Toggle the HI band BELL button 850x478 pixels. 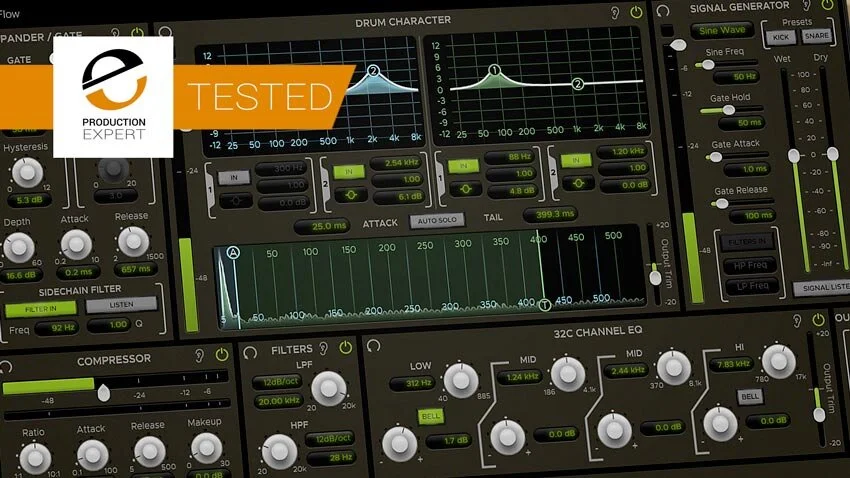click(750, 397)
